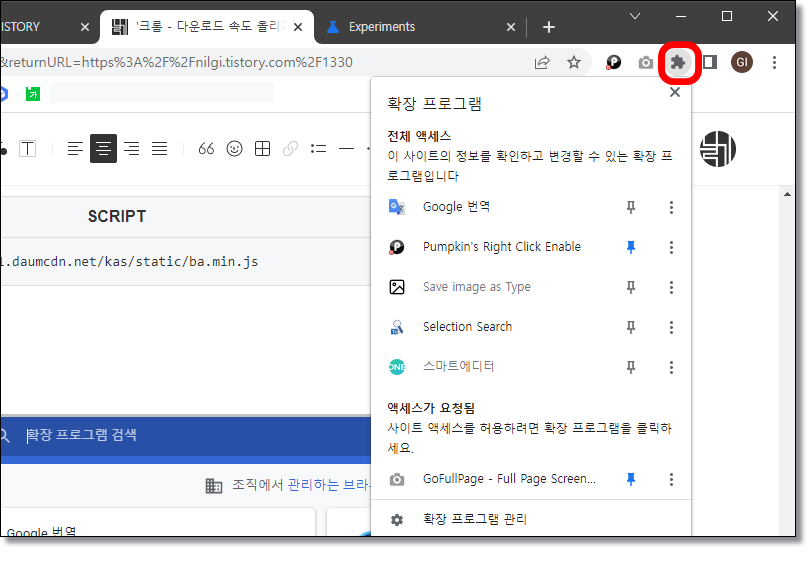
Task: Click the round blog profile logo
Action: pyautogui.click(x=718, y=149)
